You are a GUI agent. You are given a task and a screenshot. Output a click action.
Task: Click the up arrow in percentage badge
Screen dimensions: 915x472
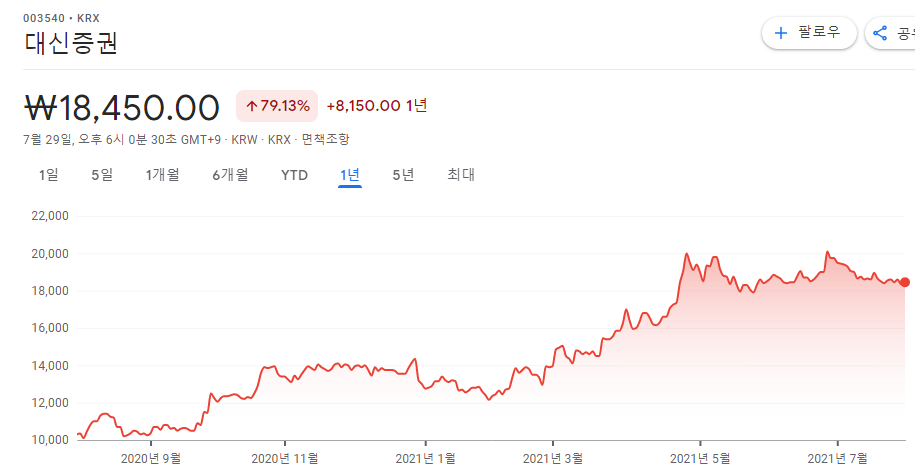pos(252,106)
